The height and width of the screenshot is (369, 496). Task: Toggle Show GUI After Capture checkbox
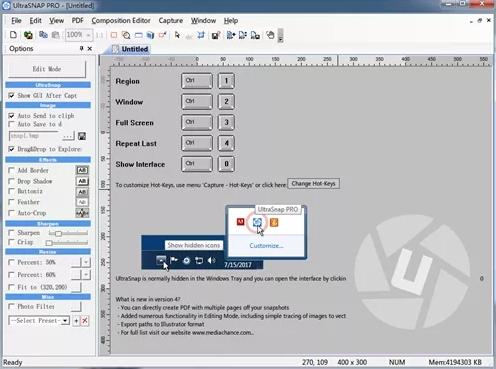pyautogui.click(x=11, y=96)
